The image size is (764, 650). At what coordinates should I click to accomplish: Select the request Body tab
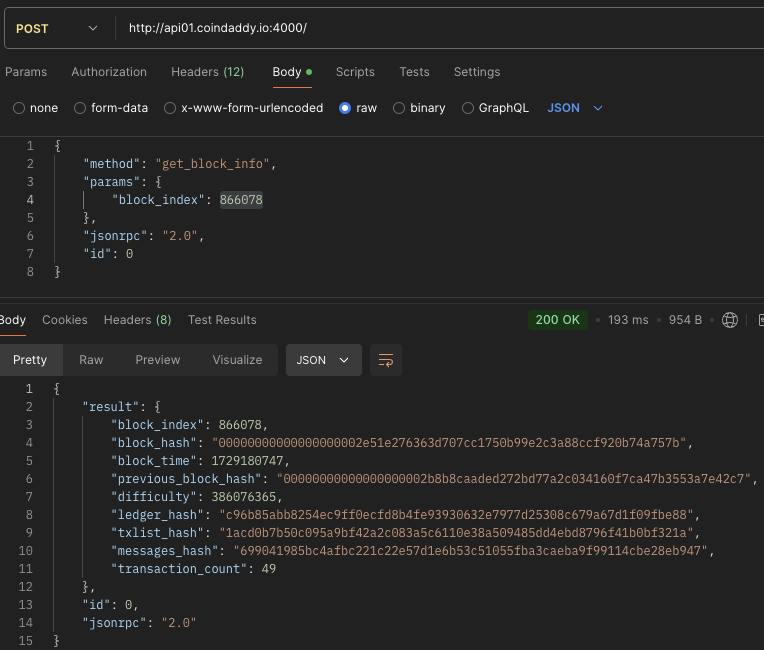click(292, 72)
